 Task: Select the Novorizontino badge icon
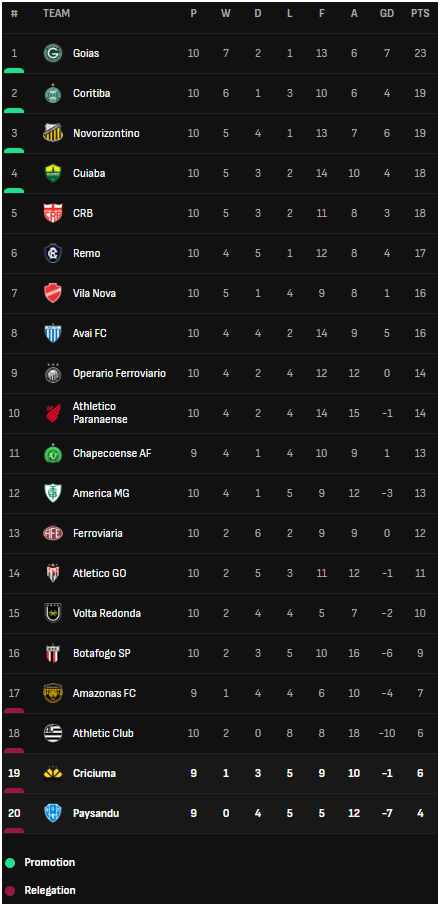[53, 133]
